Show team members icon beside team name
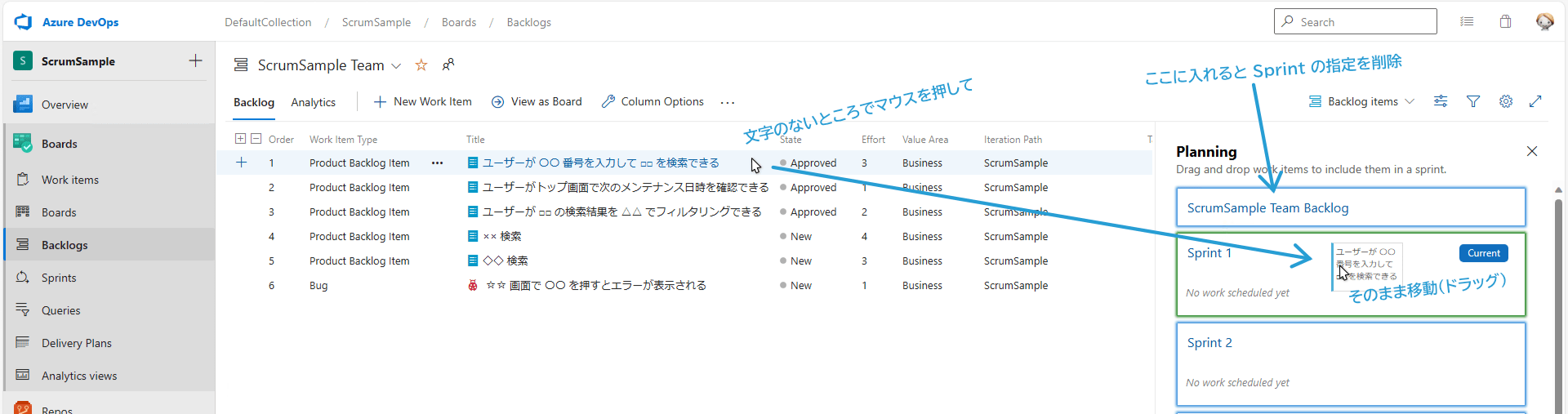 (448, 65)
